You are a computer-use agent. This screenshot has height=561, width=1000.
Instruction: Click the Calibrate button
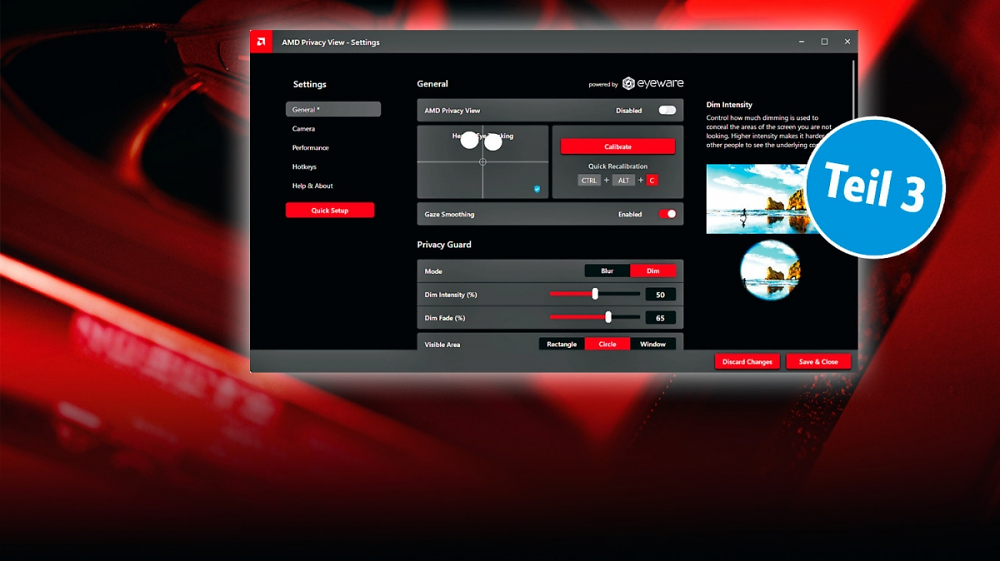click(x=617, y=147)
